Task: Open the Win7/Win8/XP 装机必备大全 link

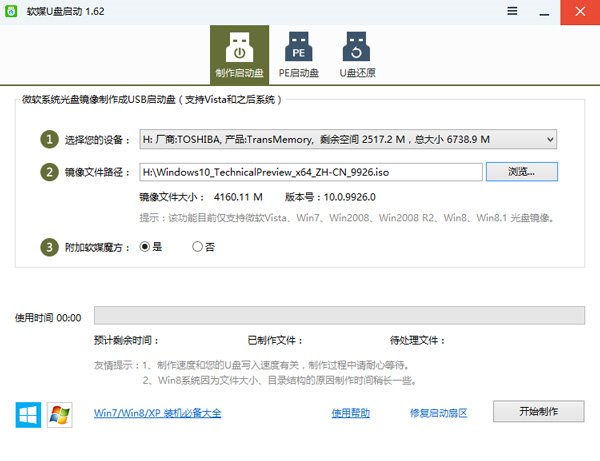Action: 157,413
